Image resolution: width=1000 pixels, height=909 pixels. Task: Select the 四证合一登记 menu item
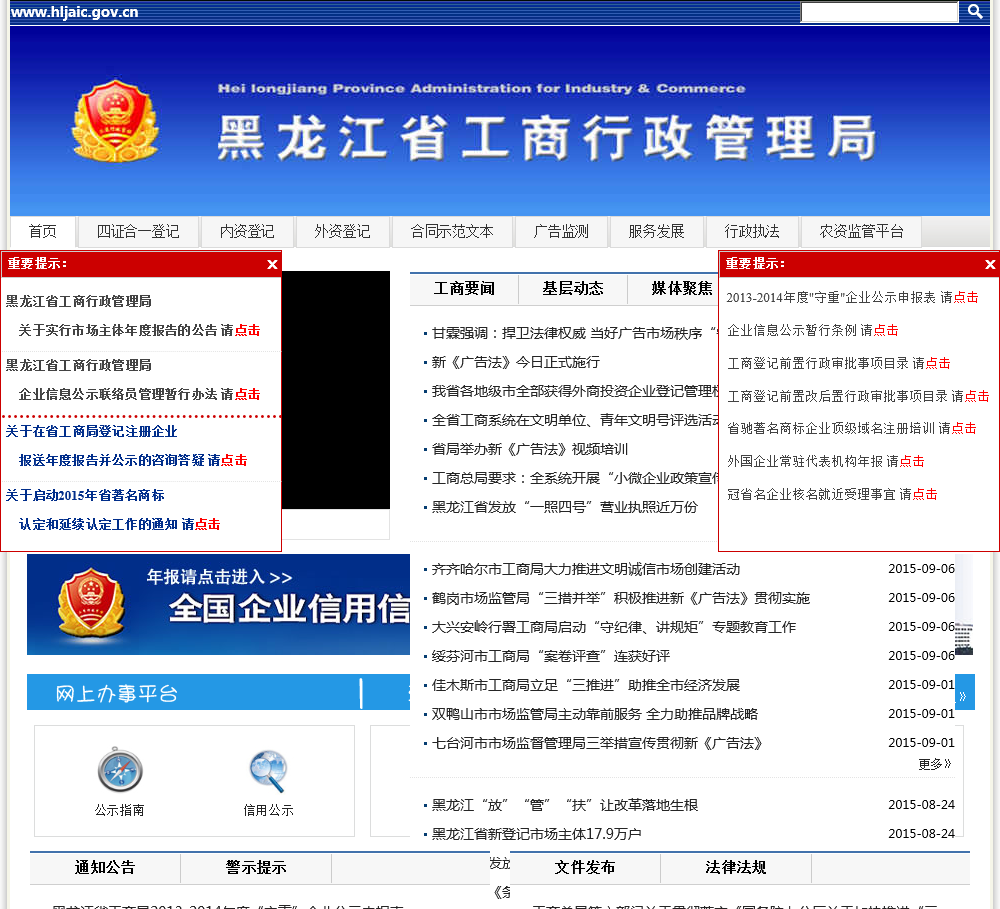point(138,232)
